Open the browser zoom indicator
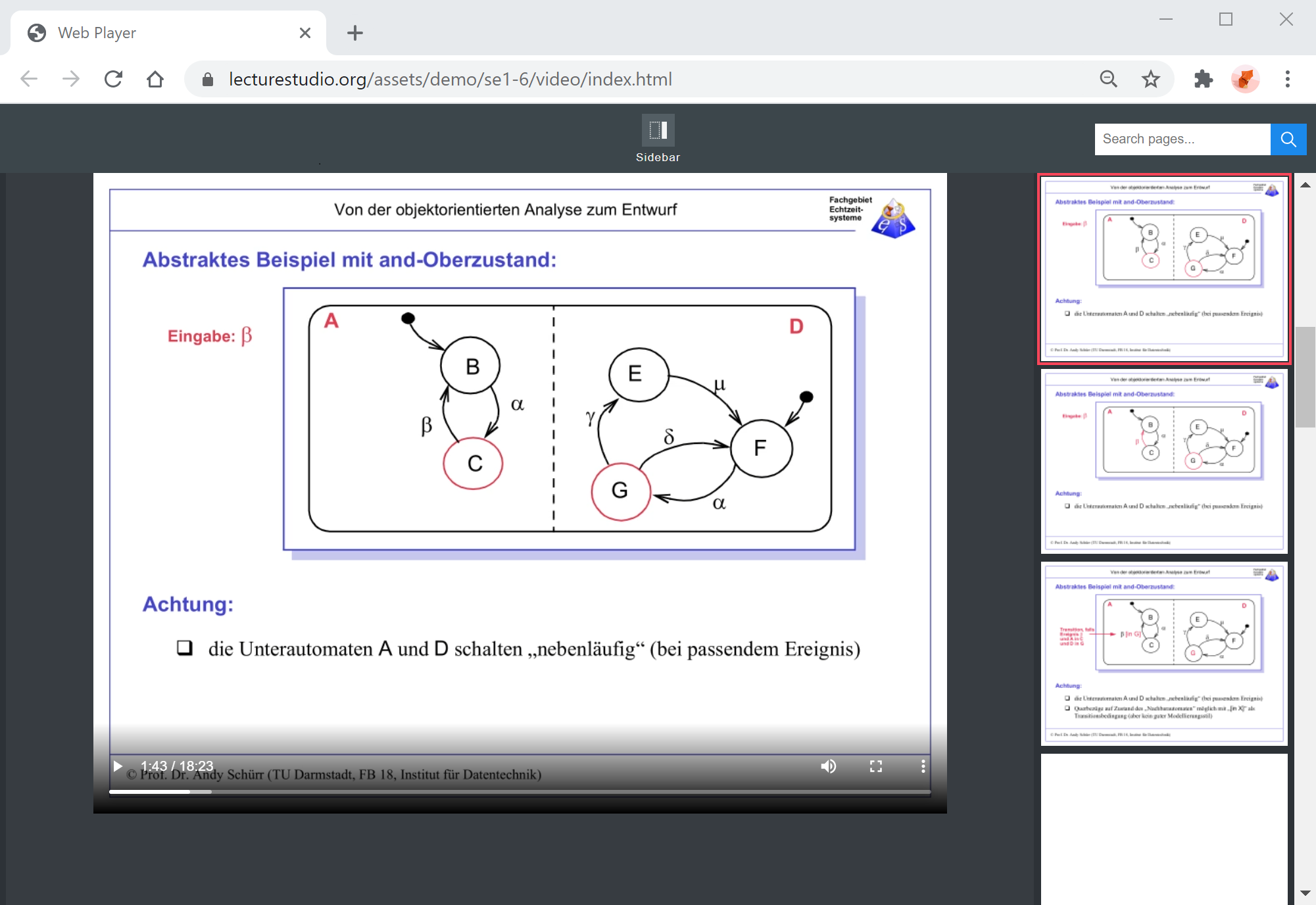1316x905 pixels. point(1109,80)
